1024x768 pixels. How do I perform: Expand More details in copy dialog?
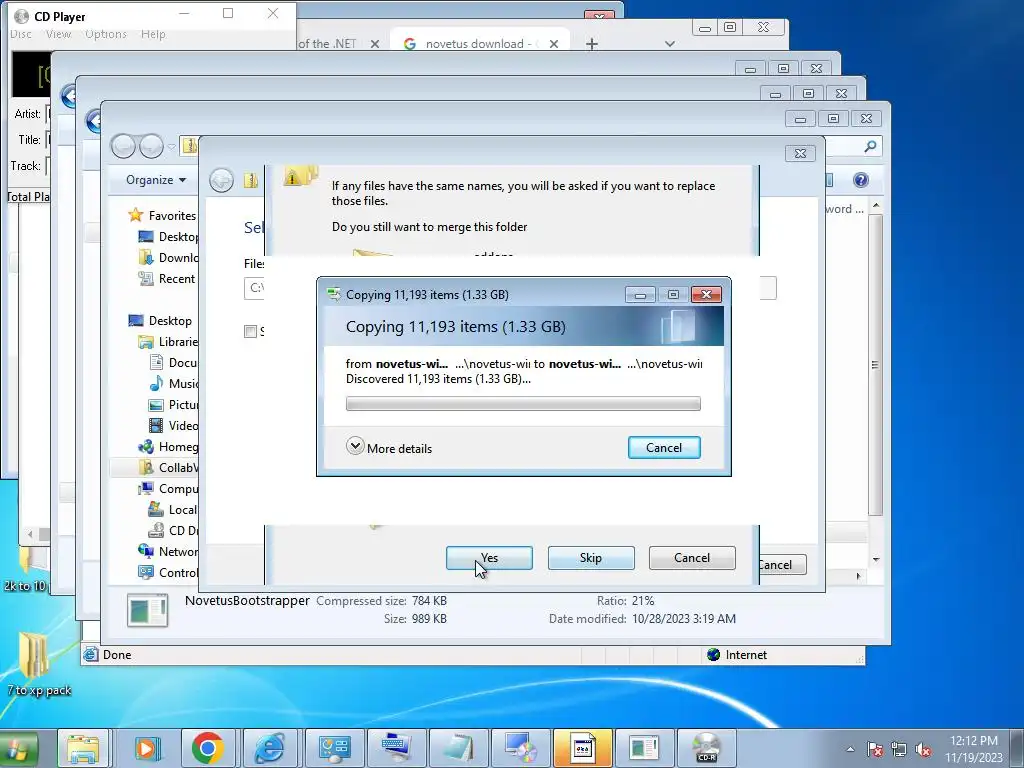pyautogui.click(x=389, y=448)
